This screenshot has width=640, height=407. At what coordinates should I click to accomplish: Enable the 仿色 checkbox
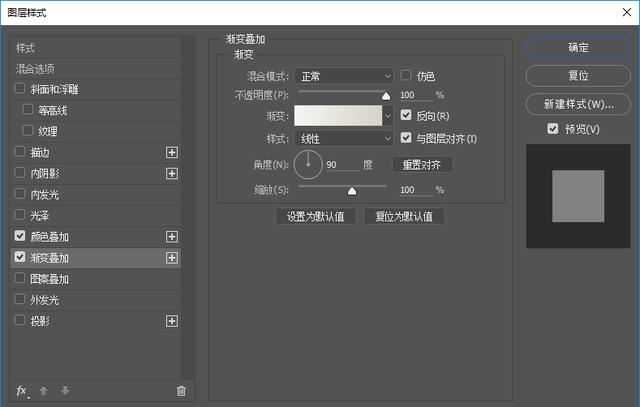click(406, 76)
